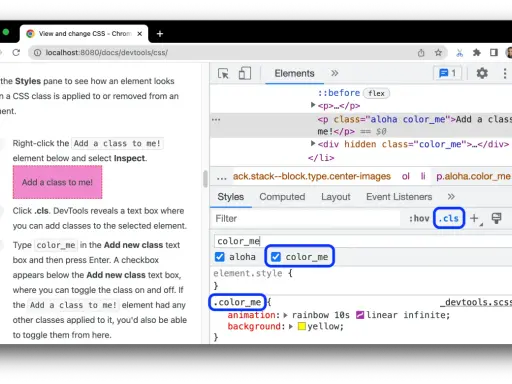The image size is (512, 384).
Task: Select the Styles tab
Action: (230, 197)
